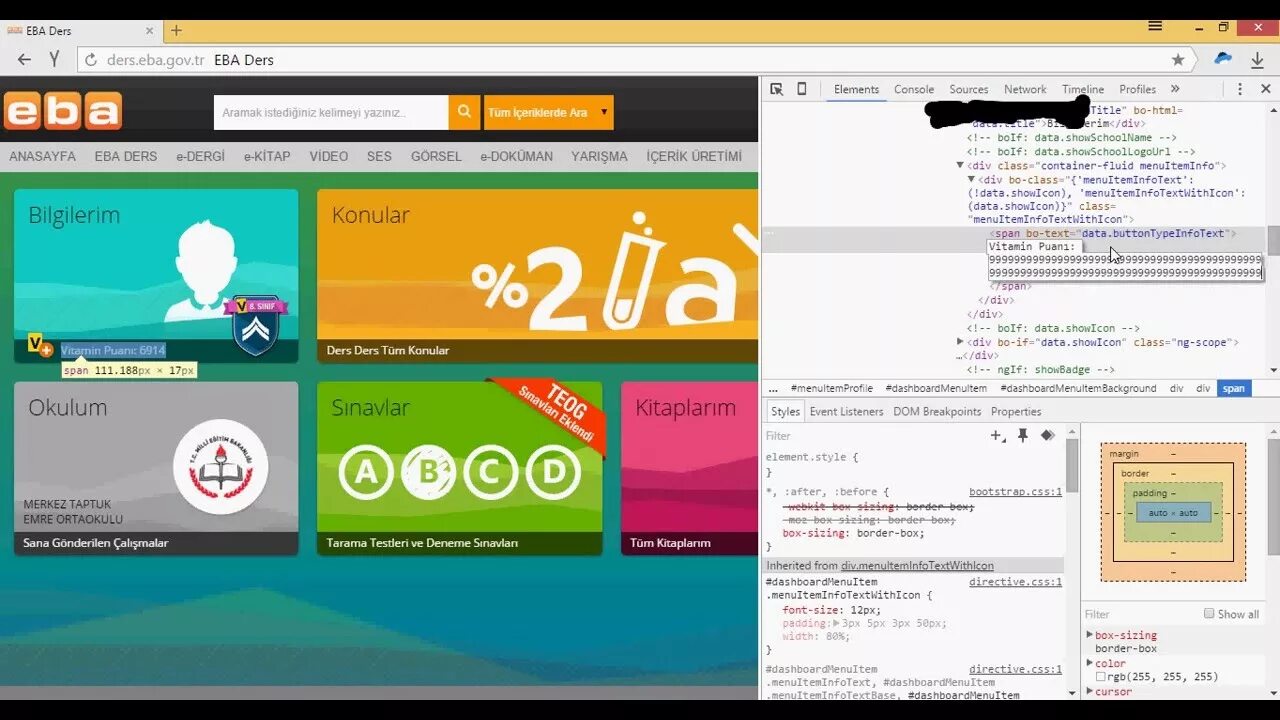The image size is (1280, 720).
Task: Click the diamond animations icon in Styles
Action: pyautogui.click(x=1047, y=436)
